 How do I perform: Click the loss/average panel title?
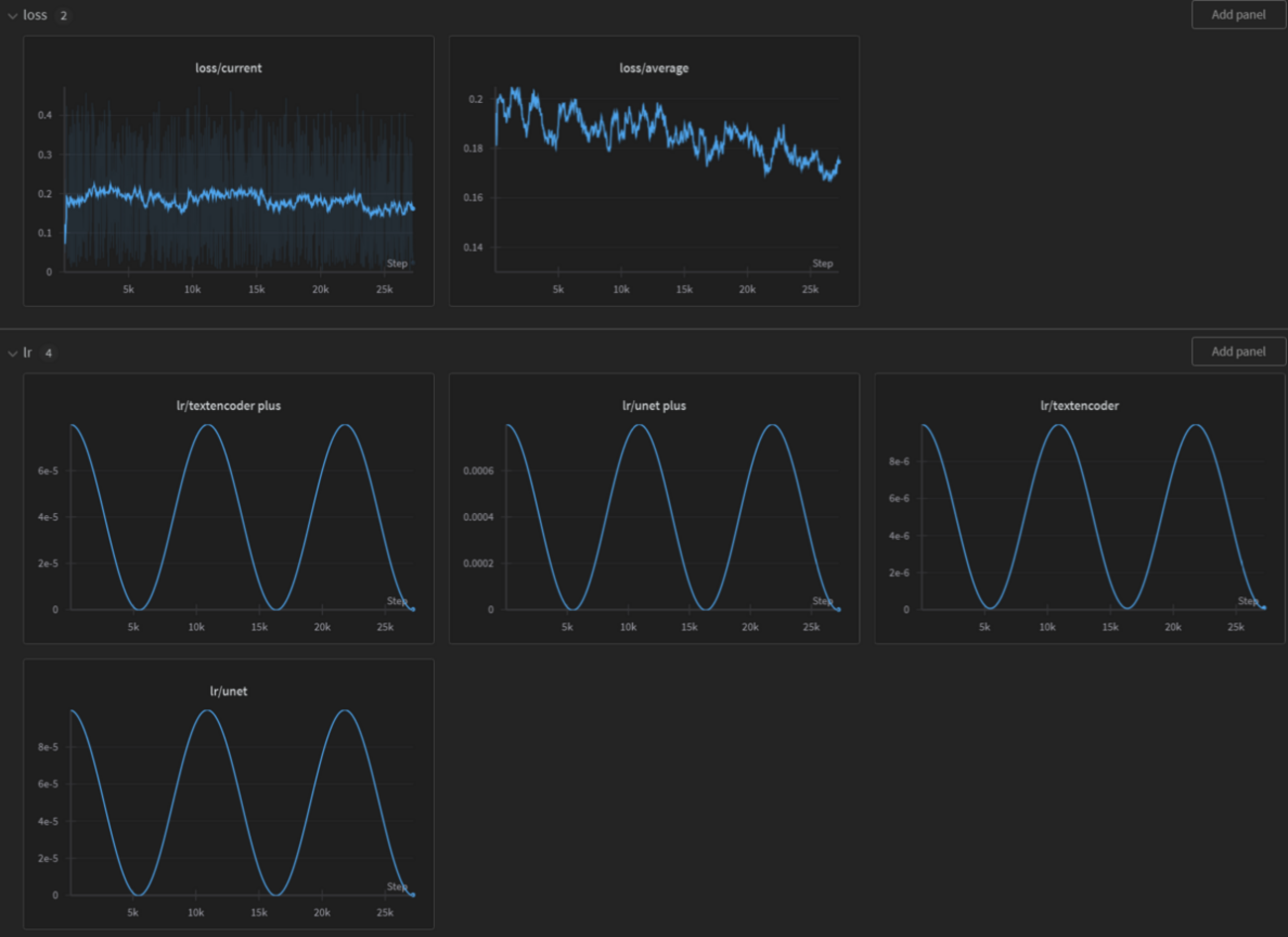pos(654,68)
